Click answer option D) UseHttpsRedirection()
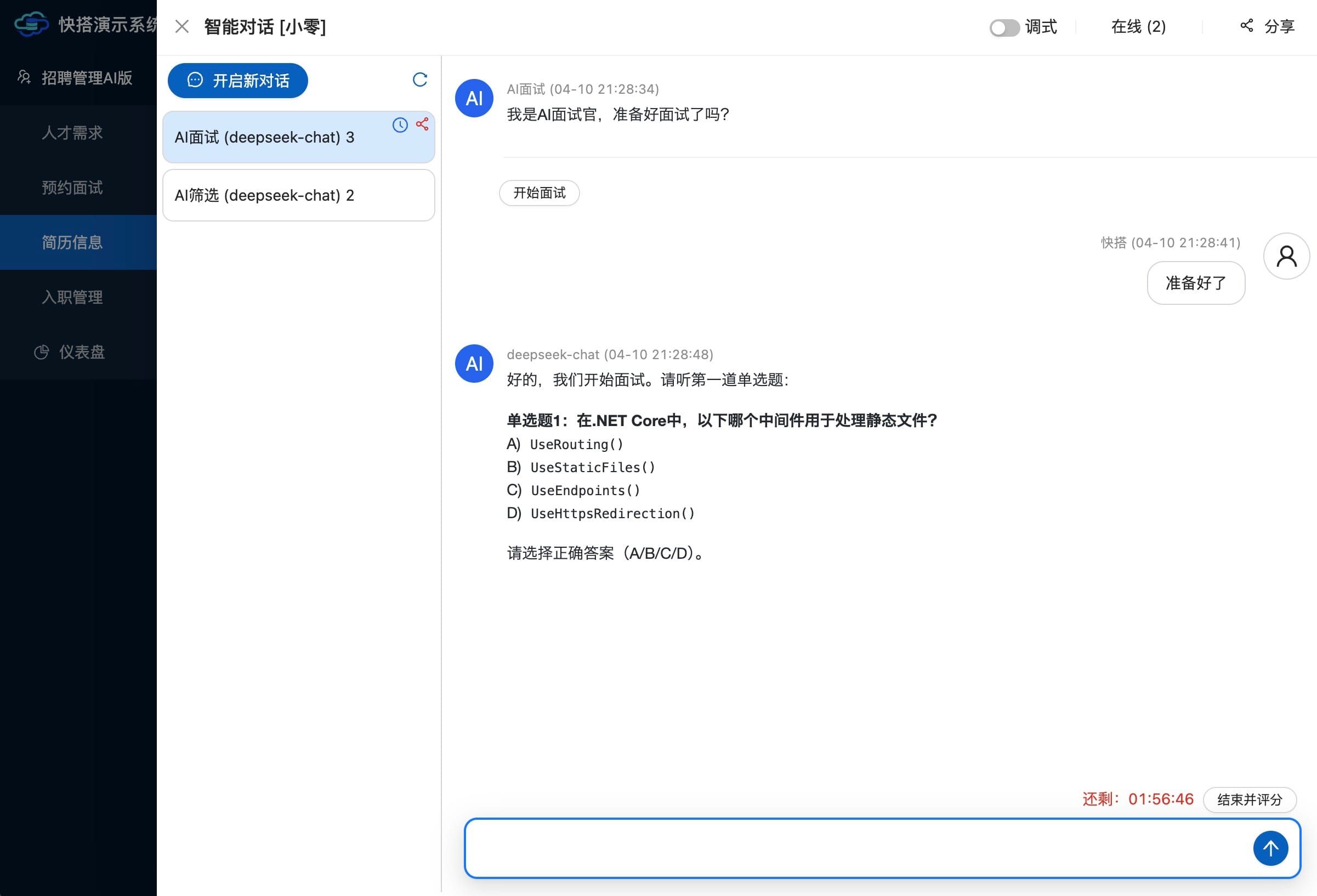This screenshot has width=1317, height=896. 601,513
